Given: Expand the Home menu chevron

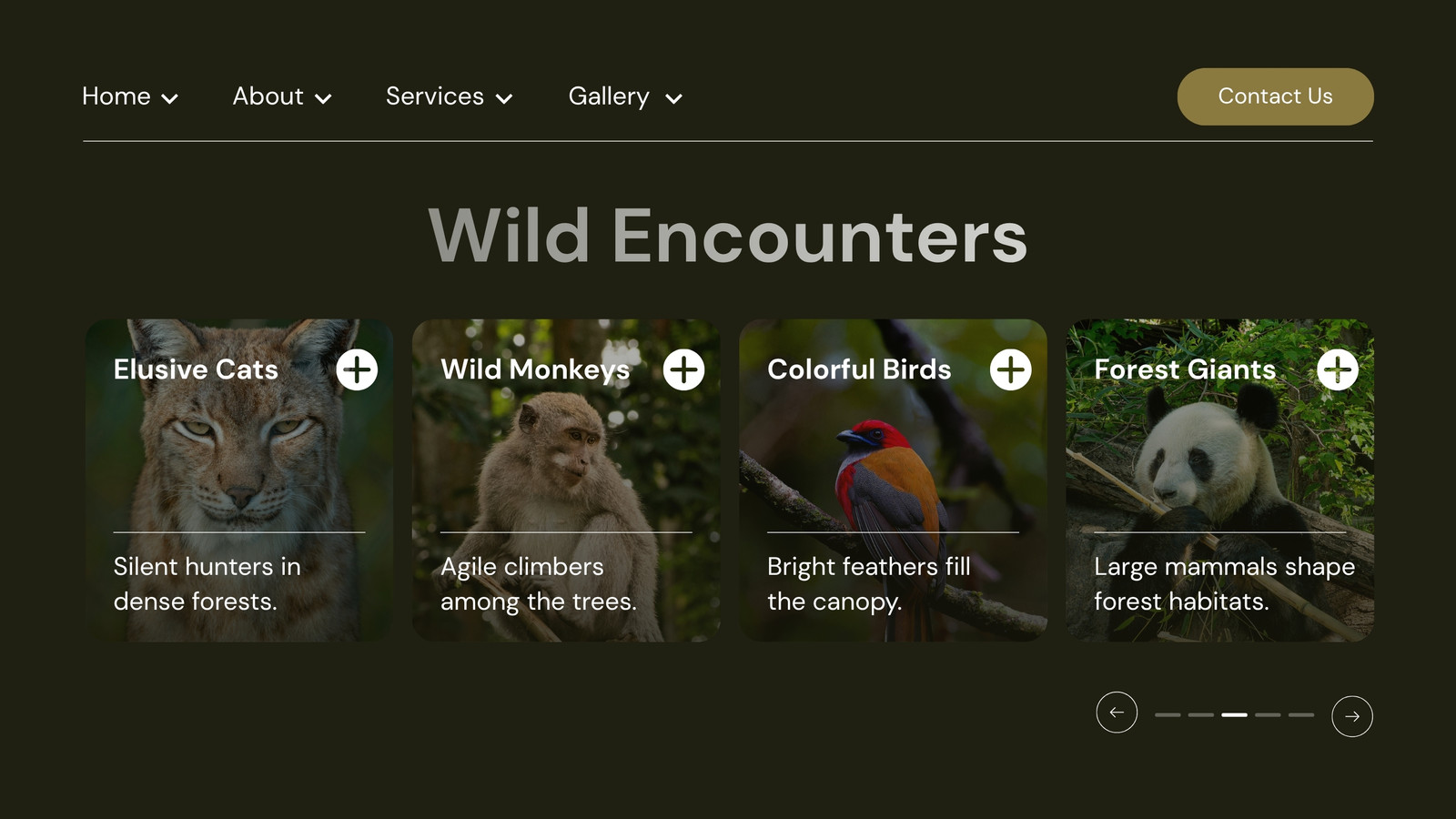Looking at the screenshot, I should click(169, 98).
